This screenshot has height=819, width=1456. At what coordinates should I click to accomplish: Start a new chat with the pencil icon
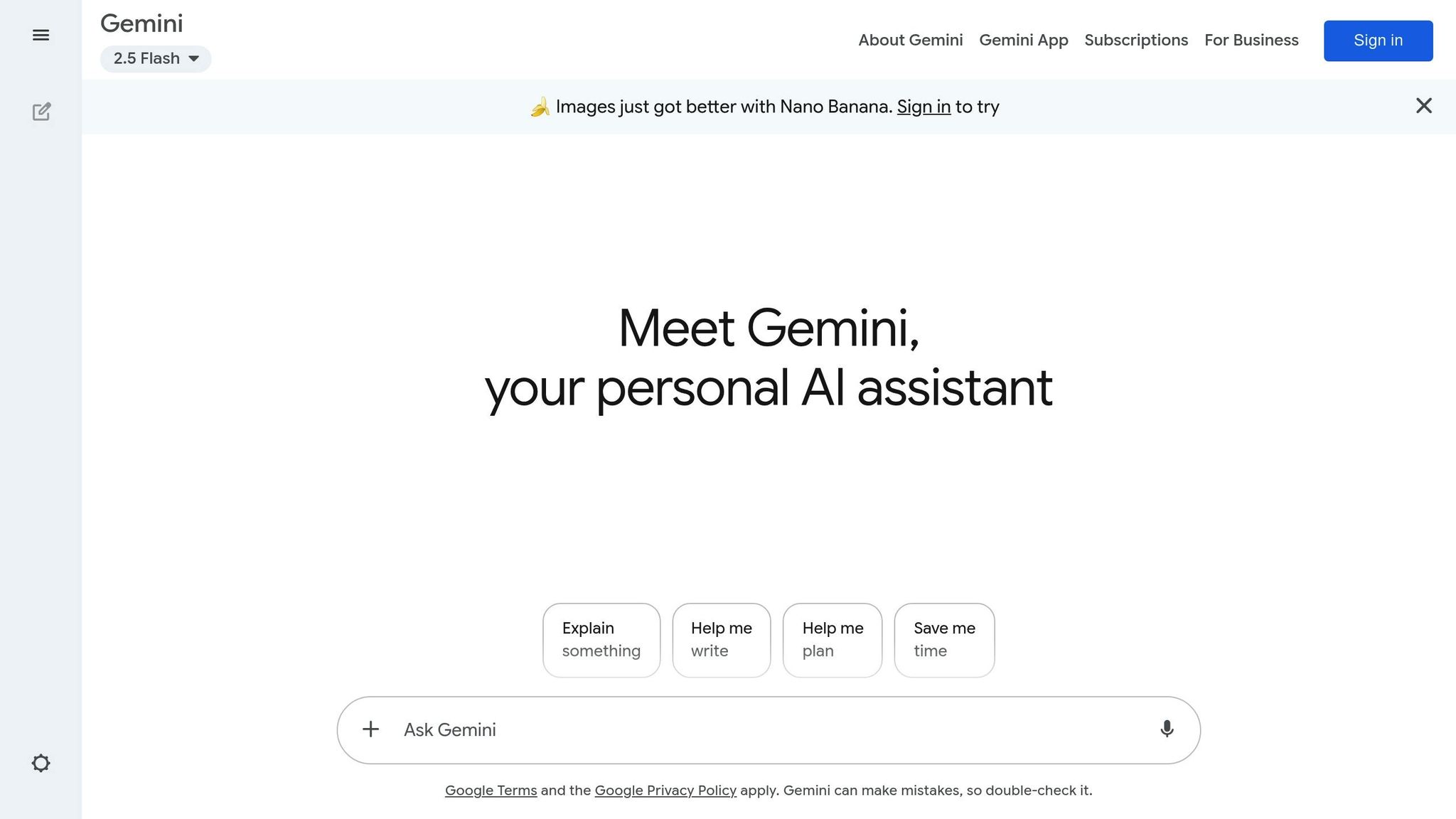[43, 112]
